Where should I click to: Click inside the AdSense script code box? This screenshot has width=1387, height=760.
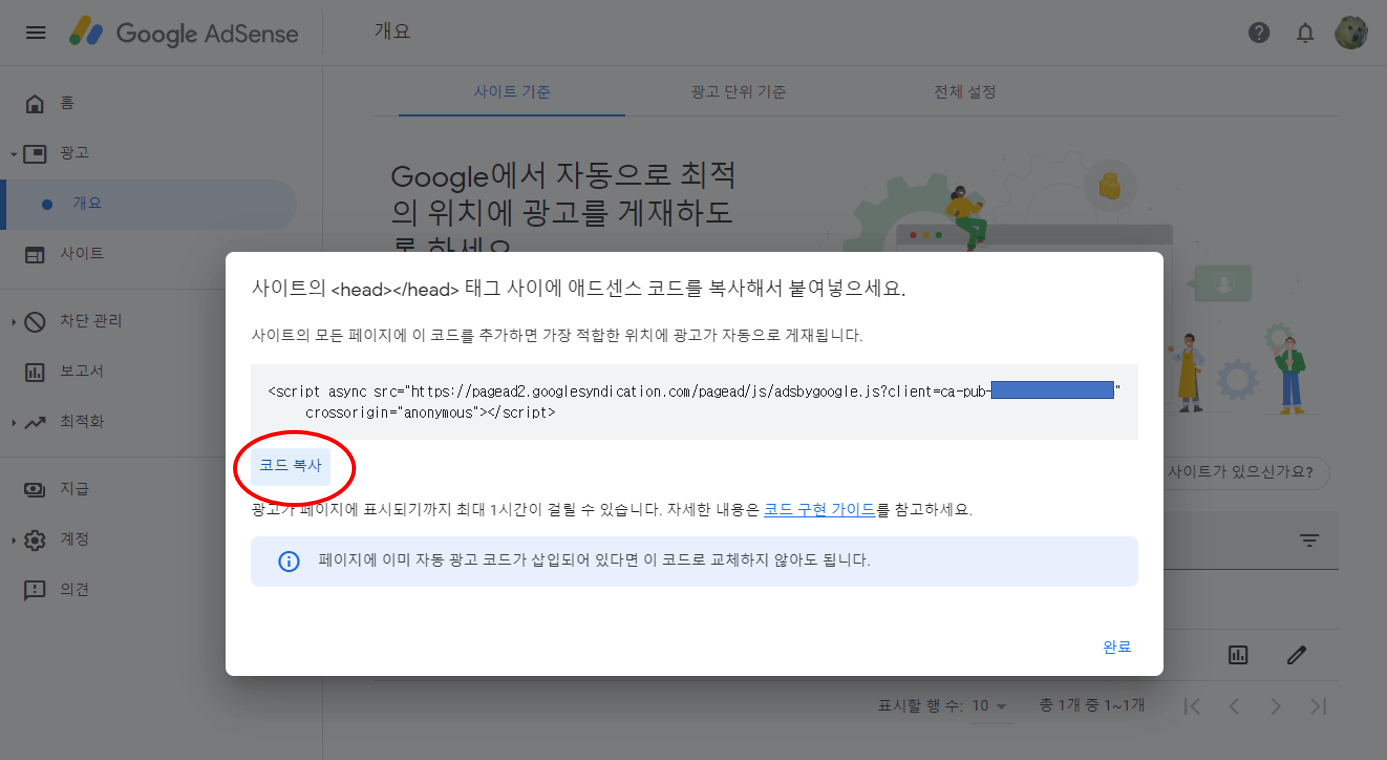point(694,402)
